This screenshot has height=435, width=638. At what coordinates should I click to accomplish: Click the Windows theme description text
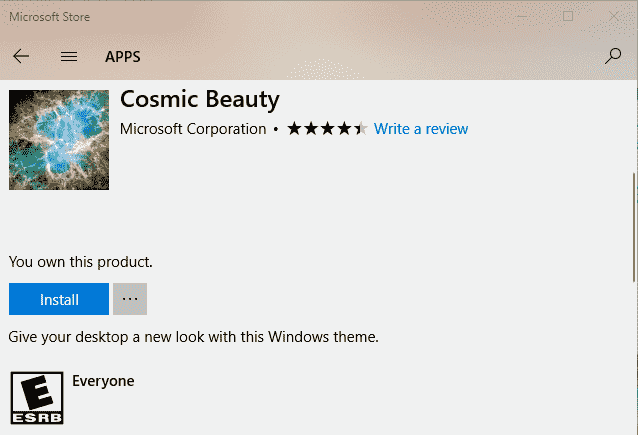pos(193,337)
